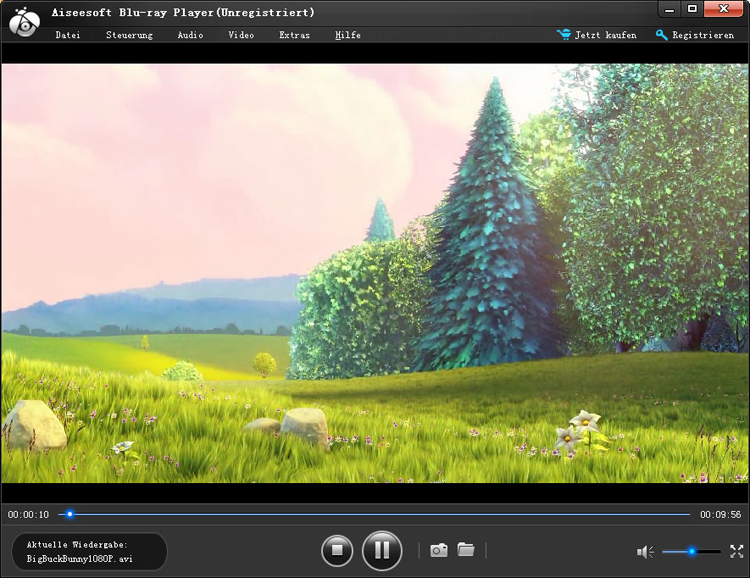Expand the Video menu
The image size is (750, 578).
(x=241, y=35)
